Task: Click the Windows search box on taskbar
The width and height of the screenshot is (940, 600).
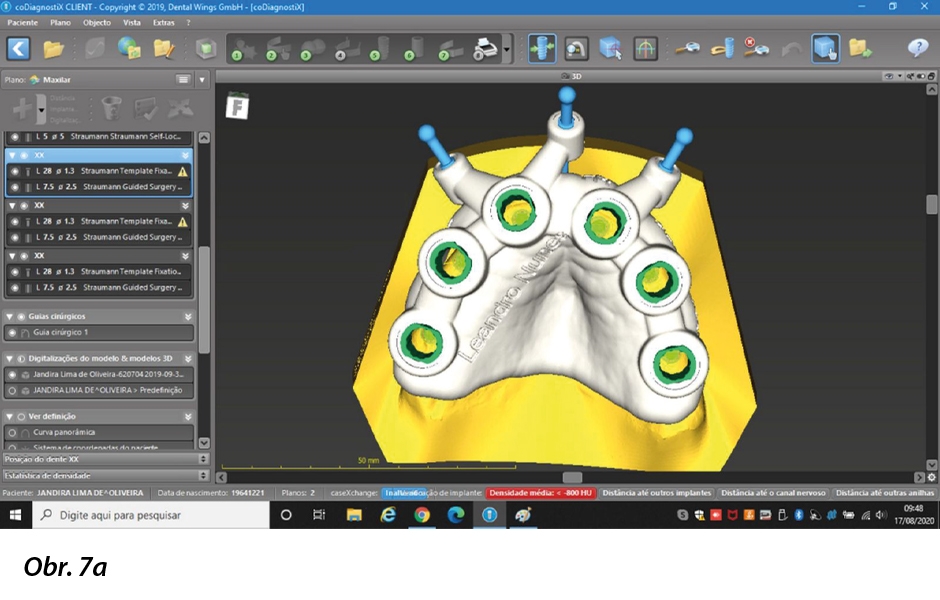Action: (x=150, y=515)
